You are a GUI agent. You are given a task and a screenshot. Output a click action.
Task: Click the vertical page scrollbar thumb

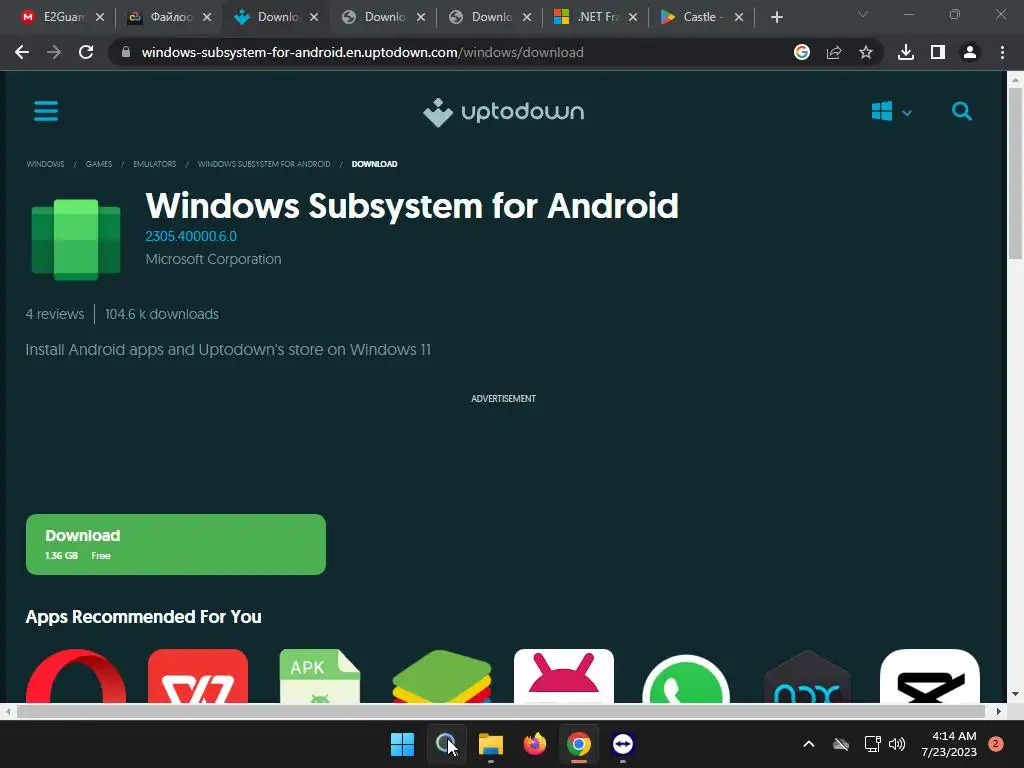coord(1015,173)
